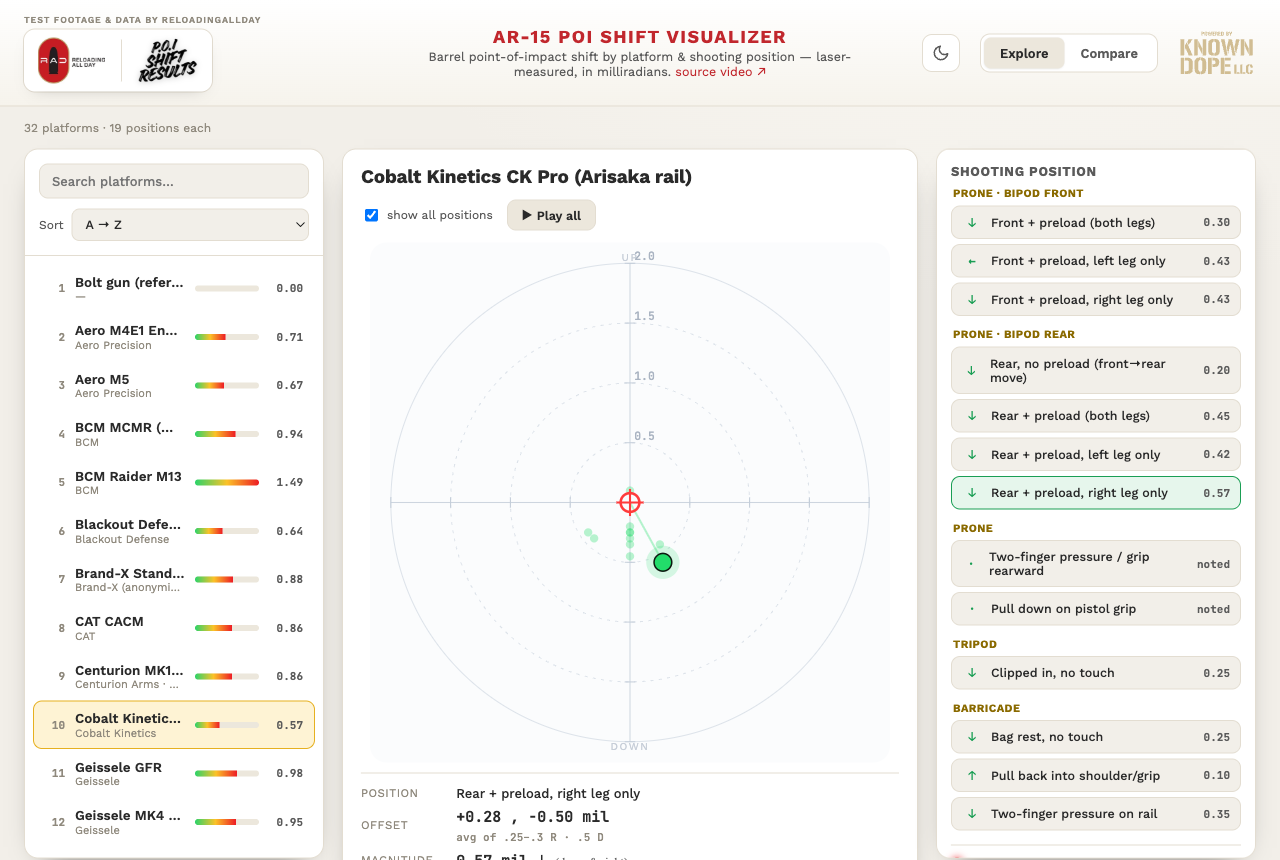Image resolution: width=1280 pixels, height=860 pixels.
Task: Select the CAT CACM platform
Action: pyautogui.click(x=174, y=628)
